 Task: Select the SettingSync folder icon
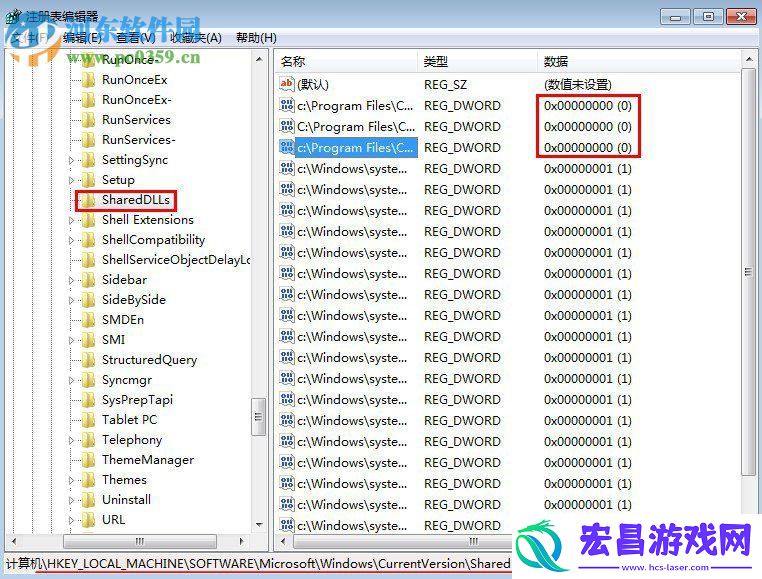click(88, 160)
